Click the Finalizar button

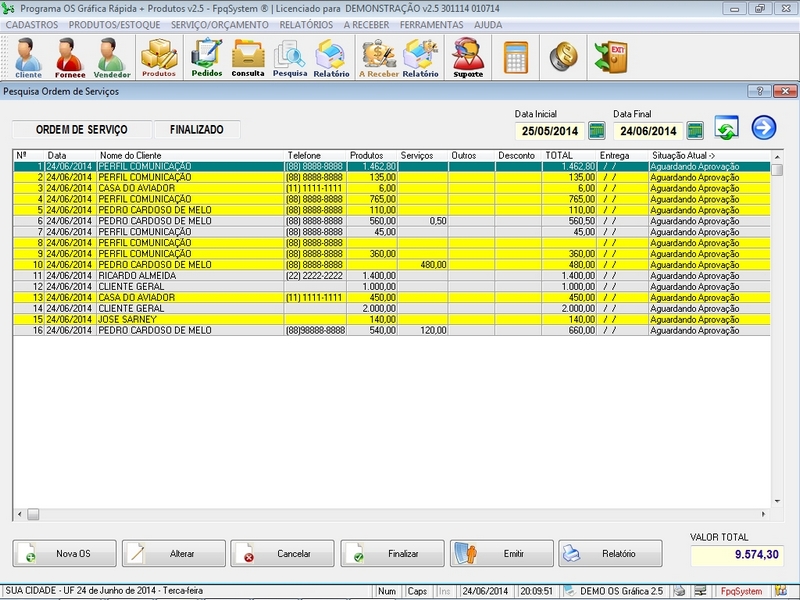point(392,553)
